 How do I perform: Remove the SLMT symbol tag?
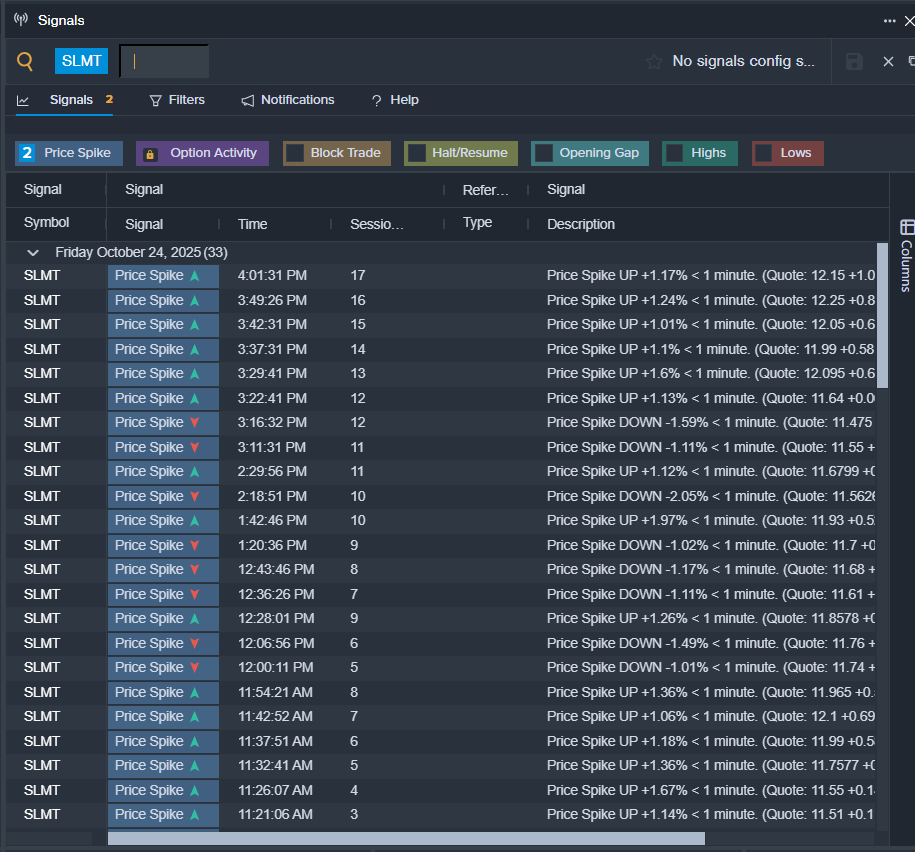(x=81, y=61)
